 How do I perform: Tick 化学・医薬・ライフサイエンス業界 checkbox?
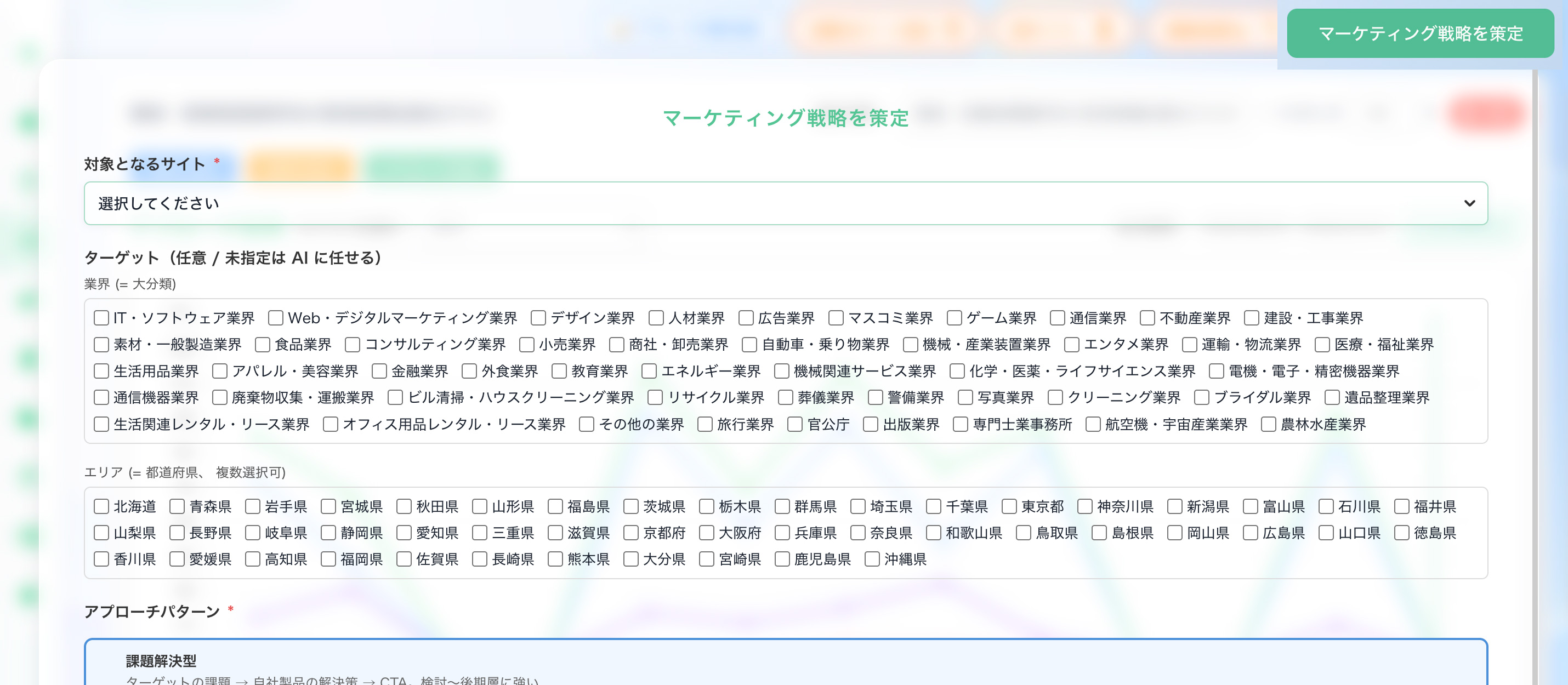(x=957, y=371)
